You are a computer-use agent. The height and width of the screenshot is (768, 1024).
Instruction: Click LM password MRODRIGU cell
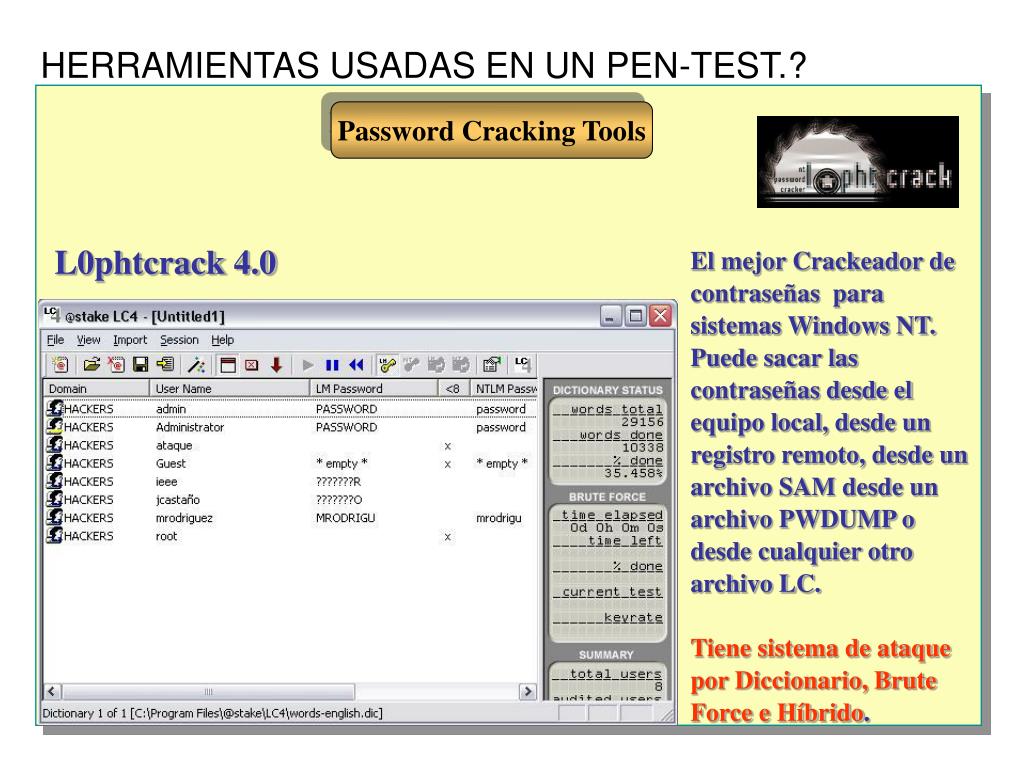345,518
